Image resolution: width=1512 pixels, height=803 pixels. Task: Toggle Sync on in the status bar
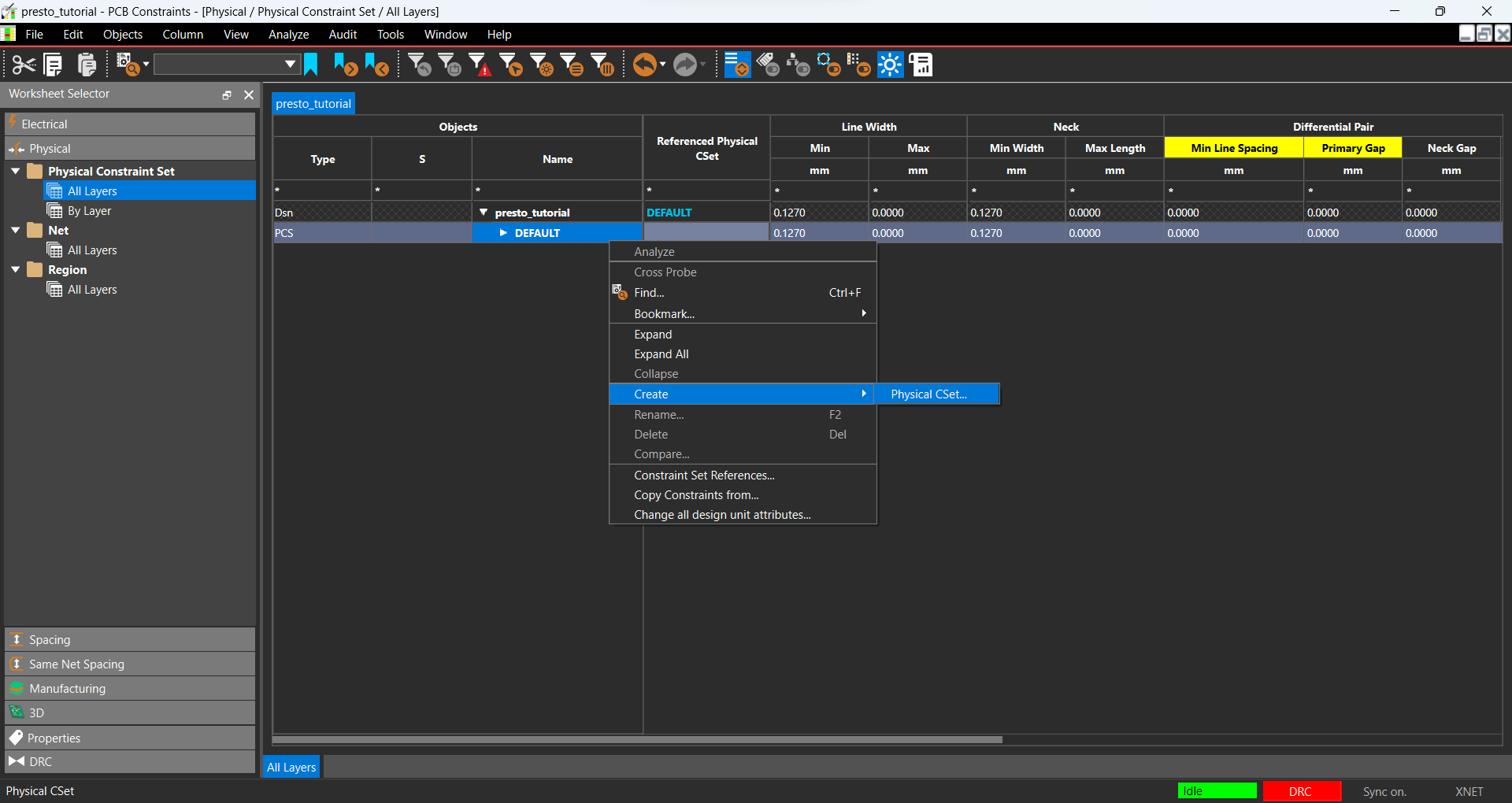click(x=1384, y=791)
